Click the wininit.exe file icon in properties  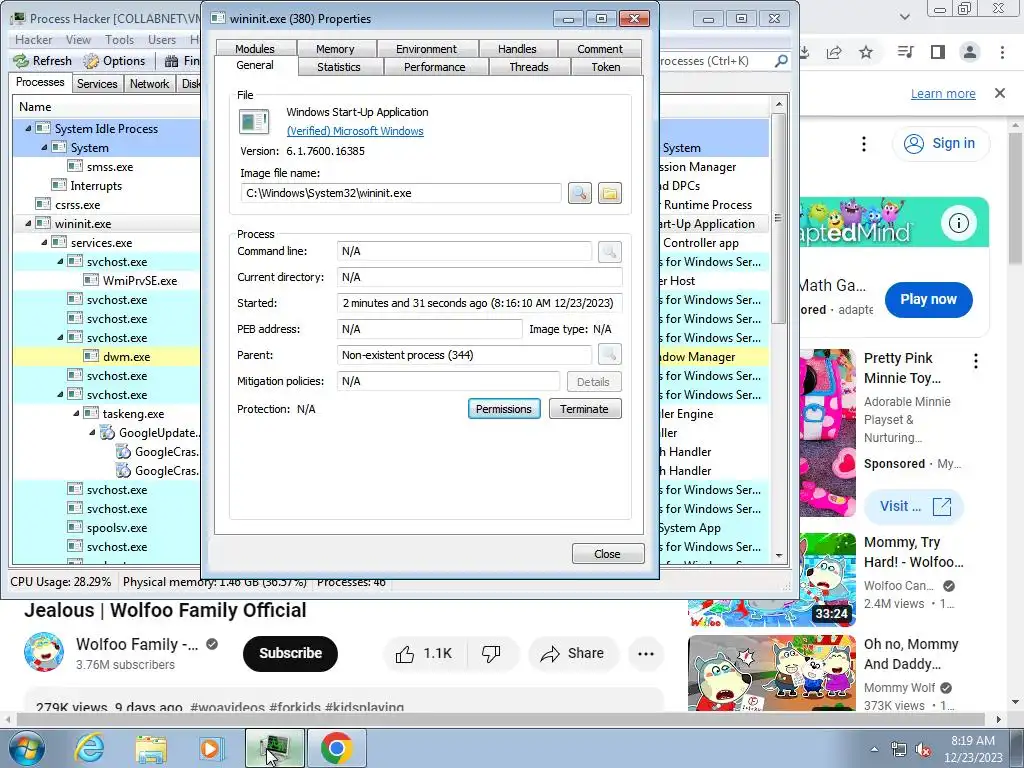click(x=254, y=122)
